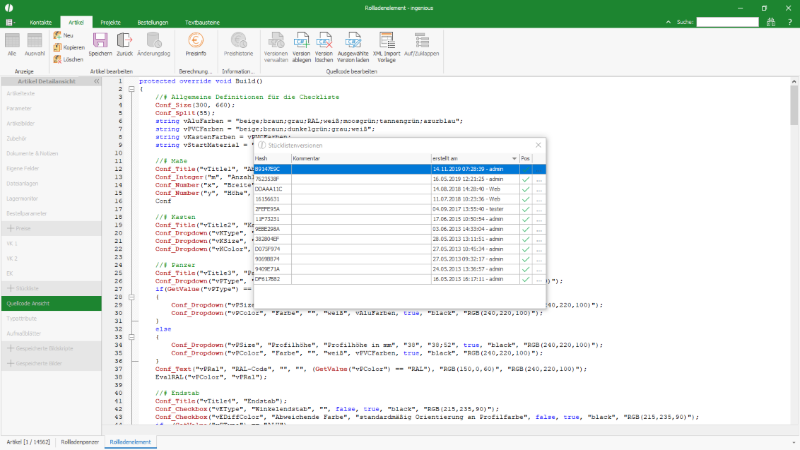Image resolution: width=800 pixels, height=450 pixels.
Task: Click the Auswahl display icon
Action: (35, 44)
